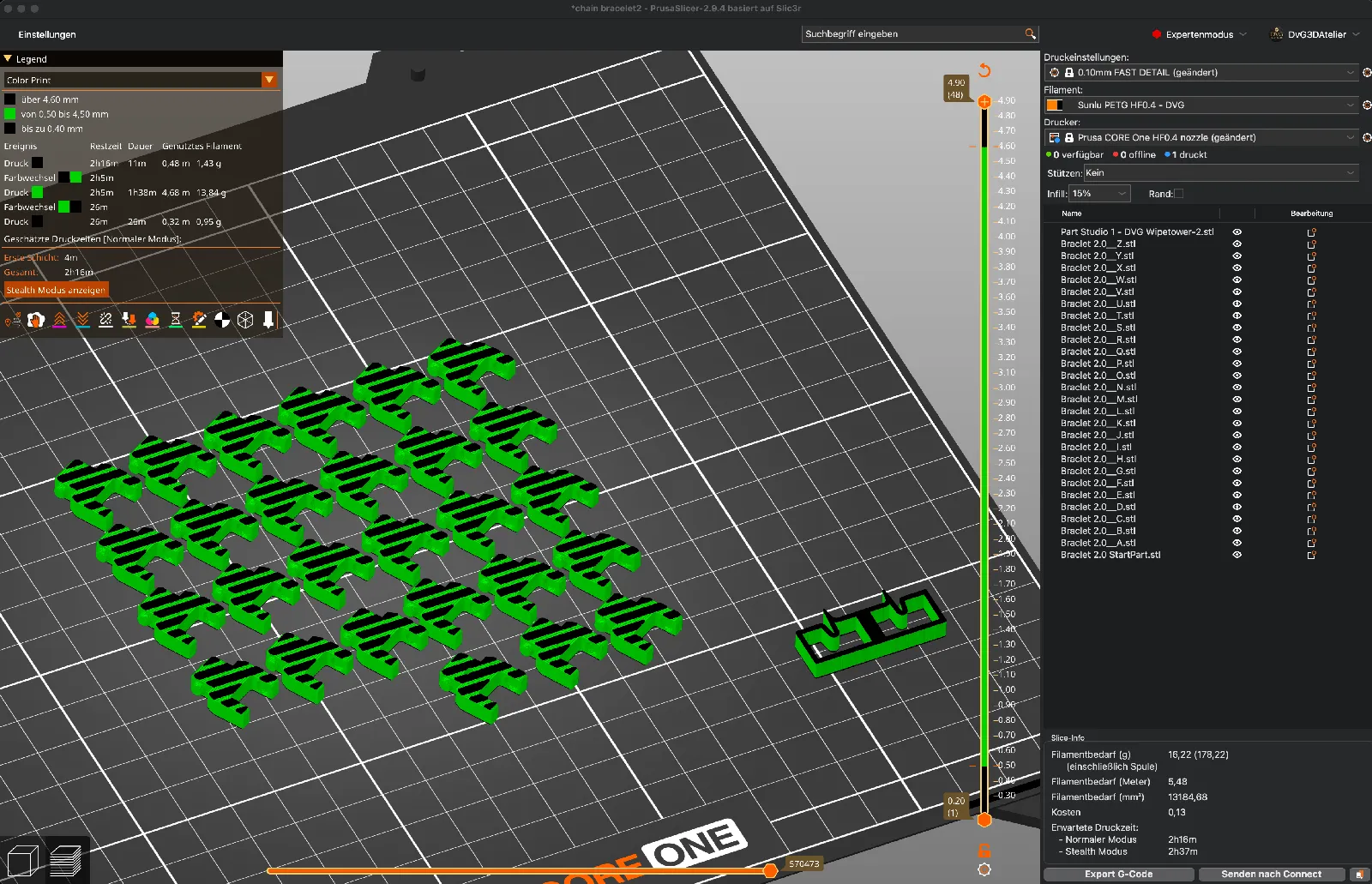Open the Einstellungen tab
Viewport: 1372px width, 884px height.
(47, 34)
